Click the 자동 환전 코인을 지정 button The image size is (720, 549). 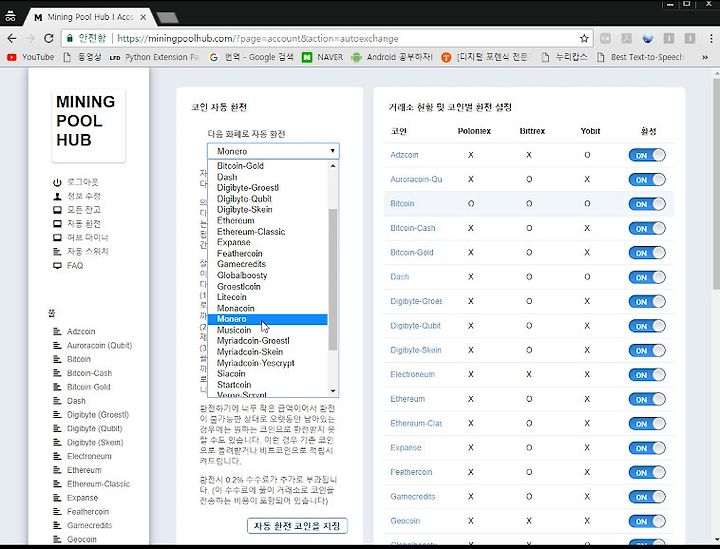(297, 526)
